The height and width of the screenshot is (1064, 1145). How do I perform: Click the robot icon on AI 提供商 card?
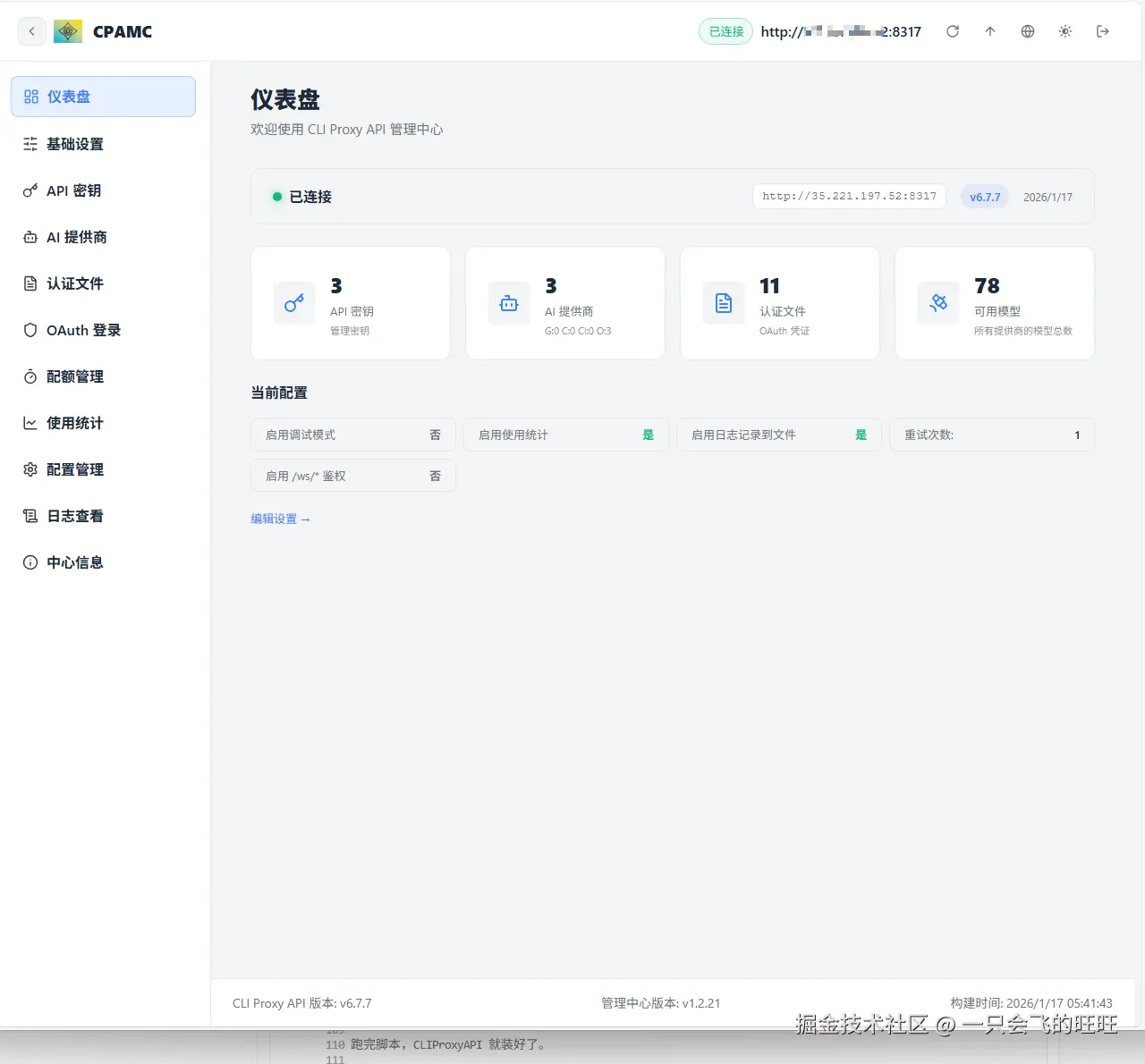(509, 303)
